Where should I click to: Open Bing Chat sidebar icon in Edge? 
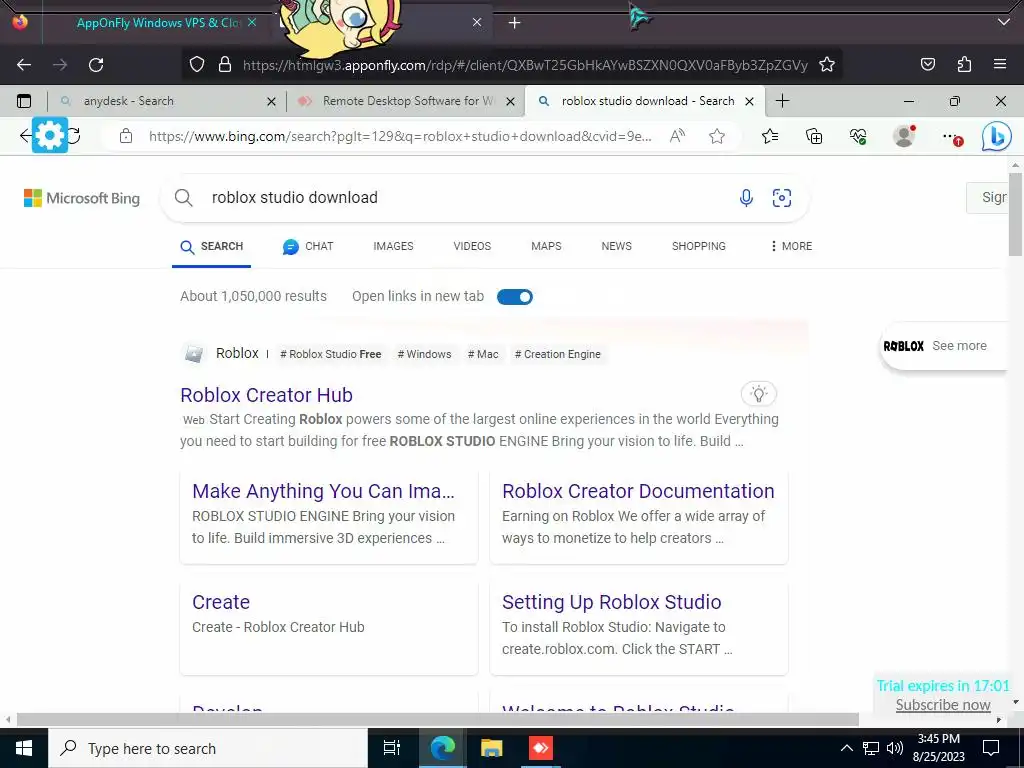(x=997, y=136)
